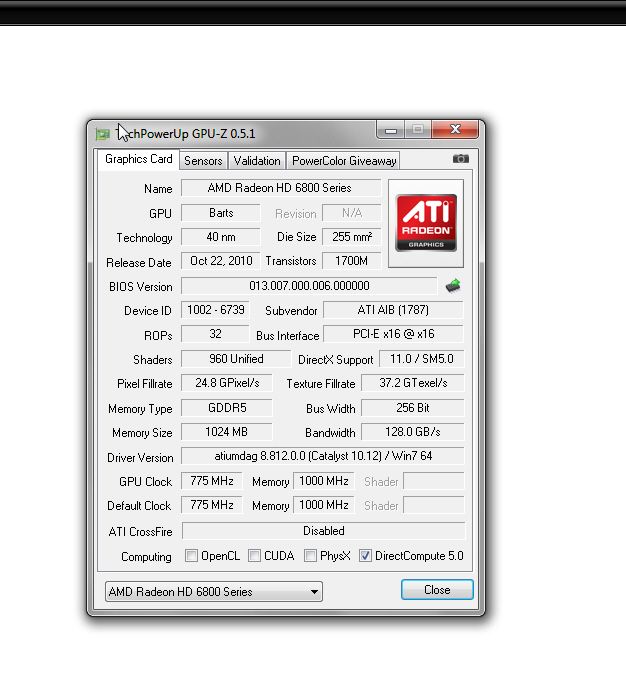Image resolution: width=626 pixels, height=693 pixels.
Task: Click the Pixel Fillrate field 24.8 GPixel/s
Action: pyautogui.click(x=227, y=383)
